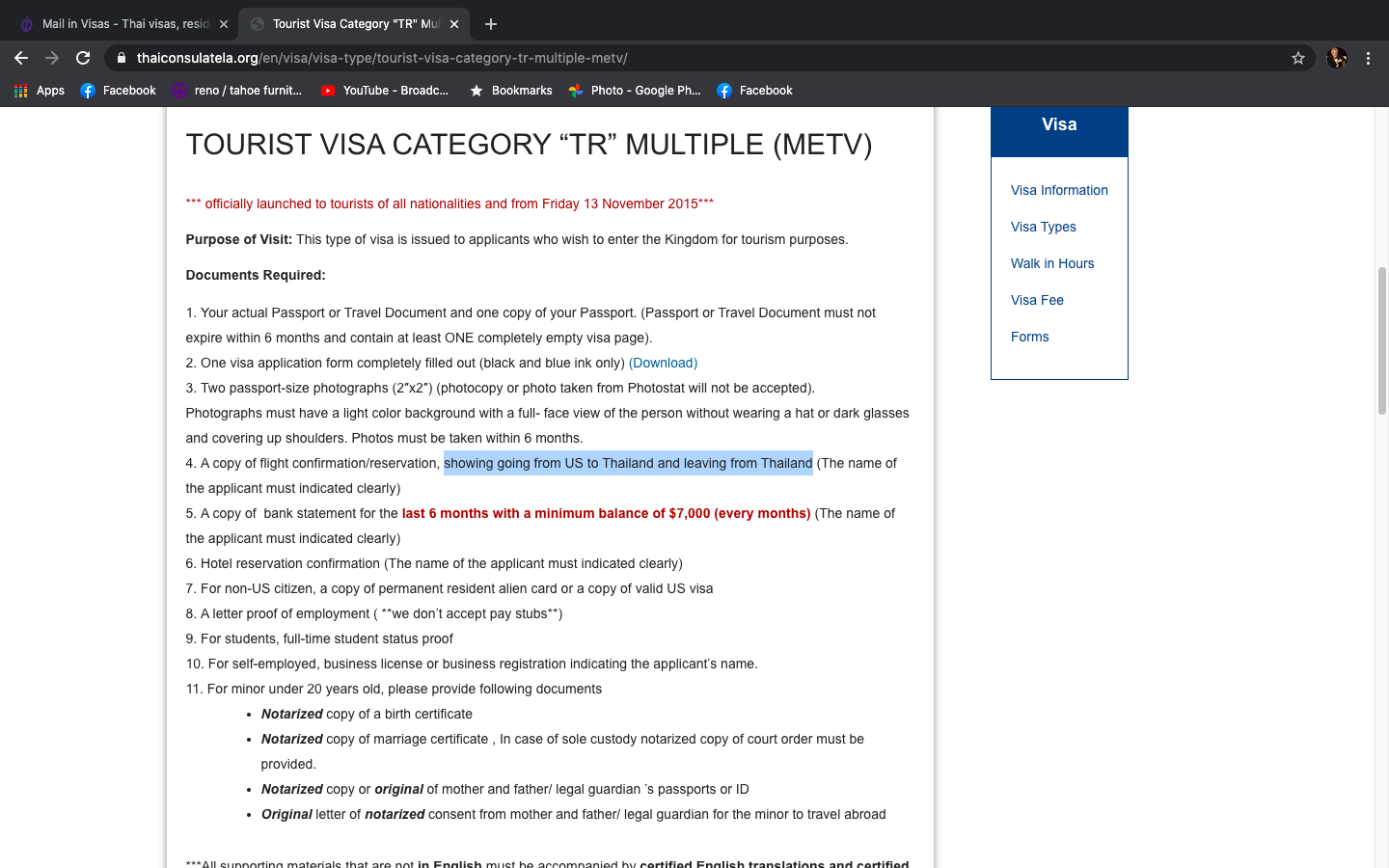Reload the current page
The height and width of the screenshot is (868, 1389).
click(x=83, y=58)
